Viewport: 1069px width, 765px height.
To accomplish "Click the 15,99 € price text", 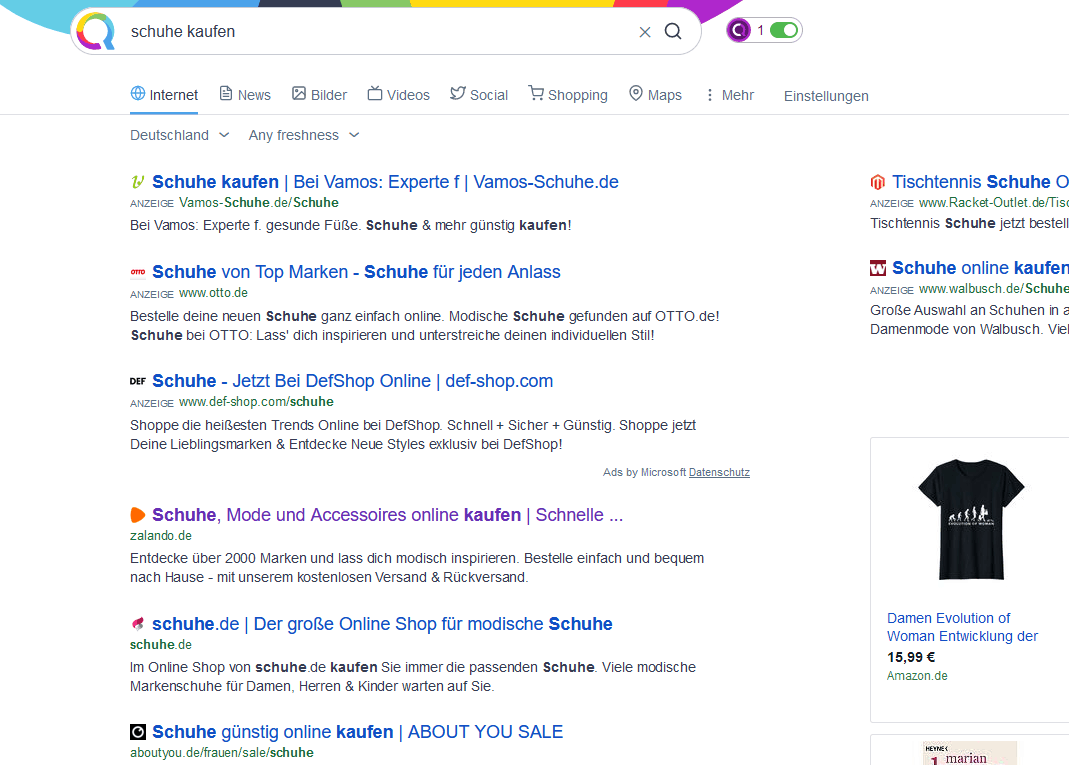I will click(911, 657).
